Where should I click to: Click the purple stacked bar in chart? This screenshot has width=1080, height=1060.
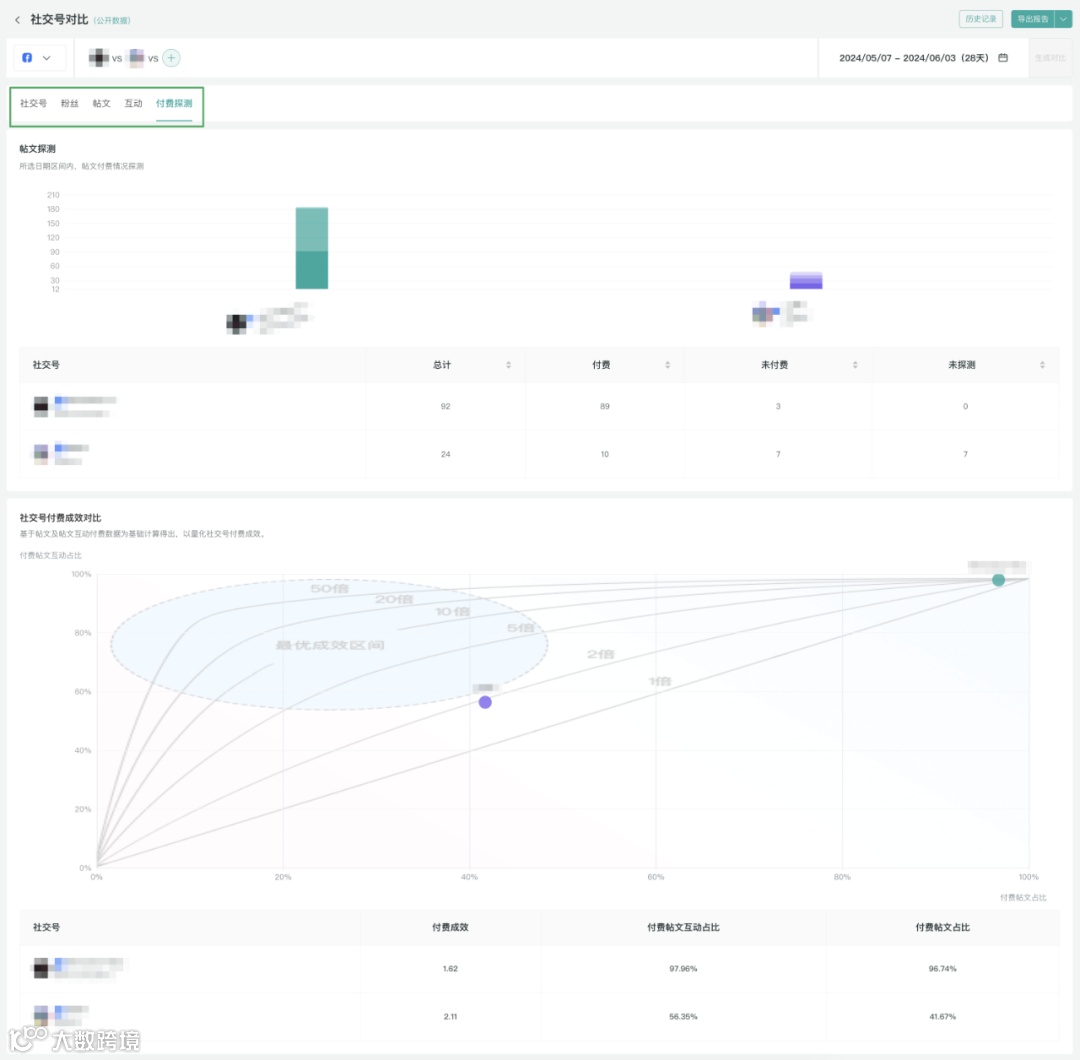tap(806, 280)
